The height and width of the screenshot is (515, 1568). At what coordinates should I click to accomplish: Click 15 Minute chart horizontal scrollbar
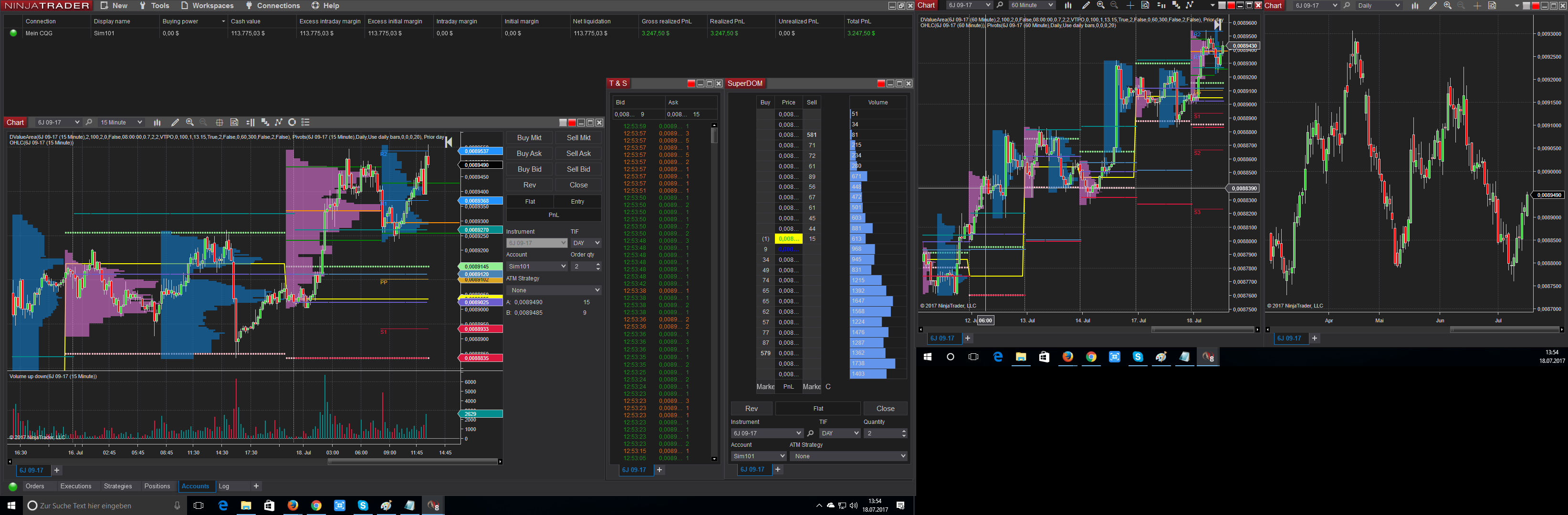413,462
